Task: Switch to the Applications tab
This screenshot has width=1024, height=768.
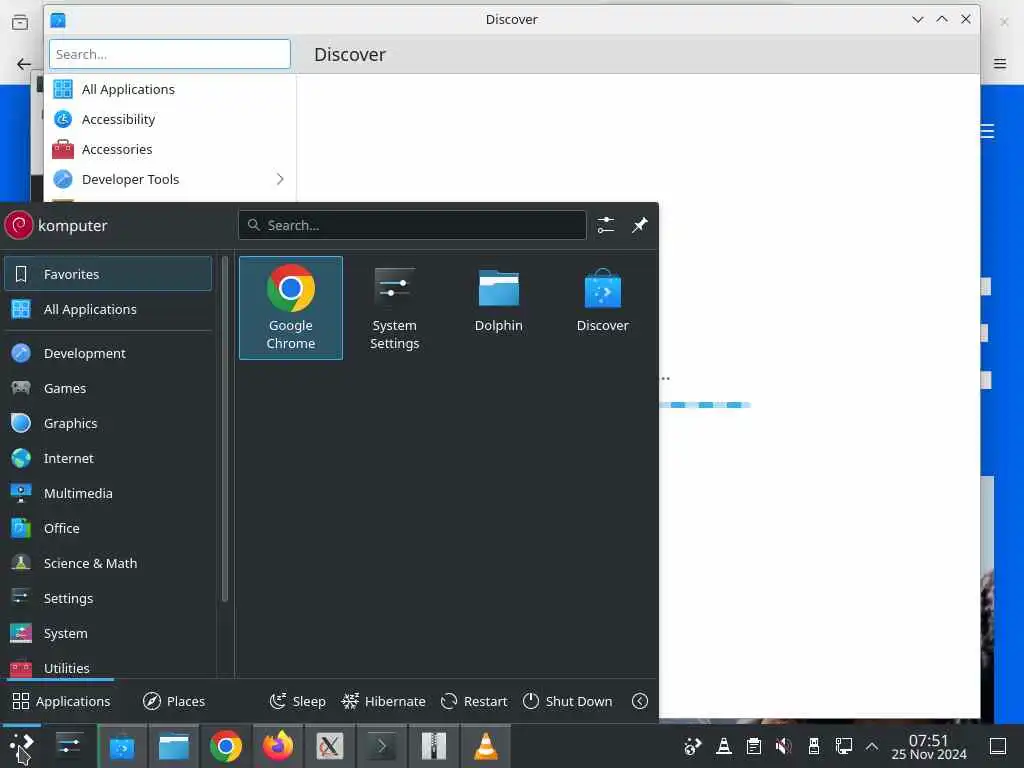Action: pos(61,701)
